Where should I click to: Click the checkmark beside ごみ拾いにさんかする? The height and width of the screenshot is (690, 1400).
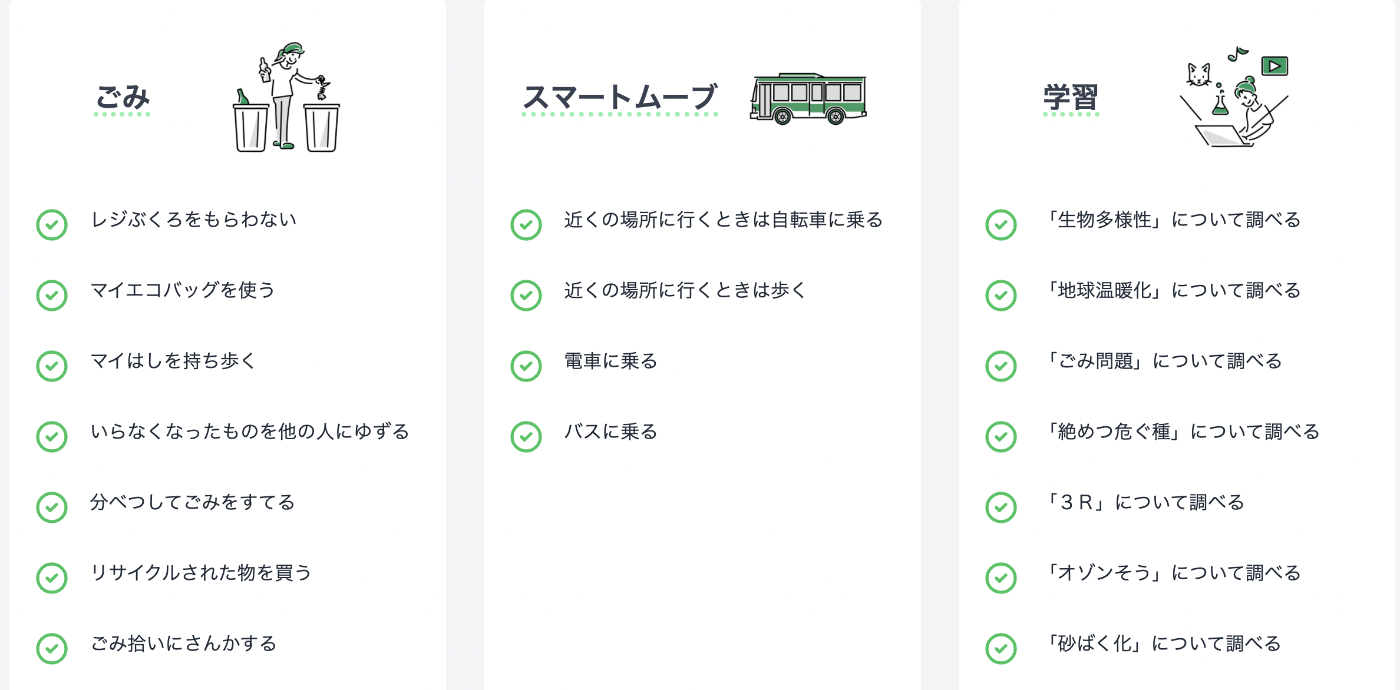[51, 649]
